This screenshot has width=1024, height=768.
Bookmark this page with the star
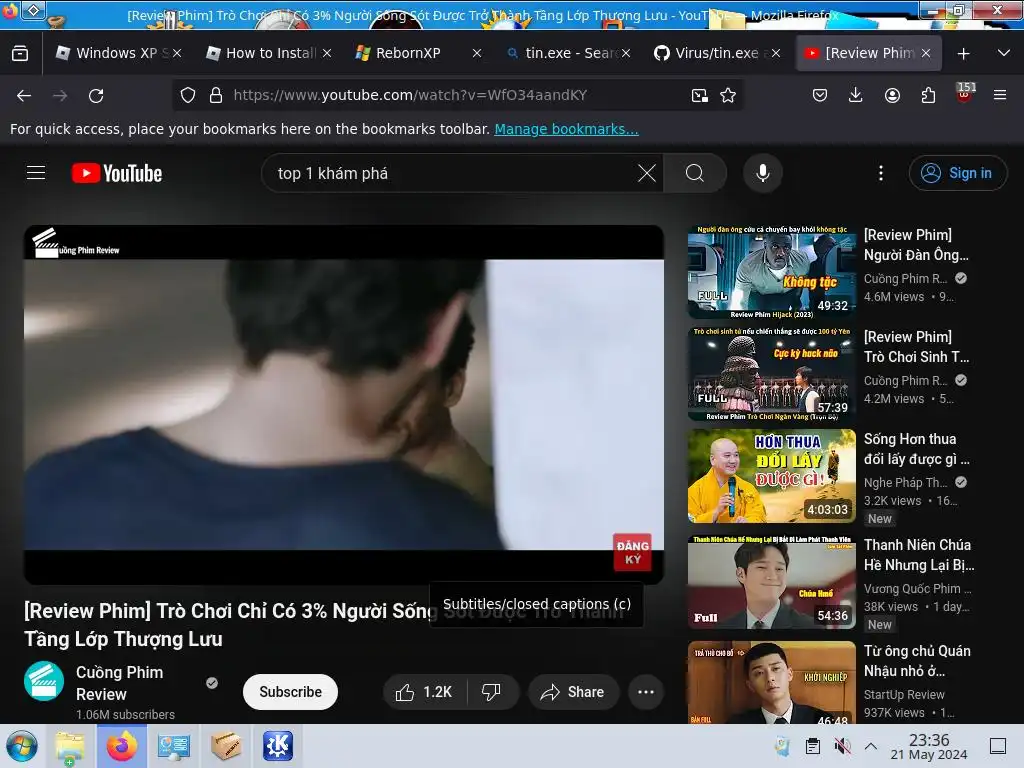[728, 95]
